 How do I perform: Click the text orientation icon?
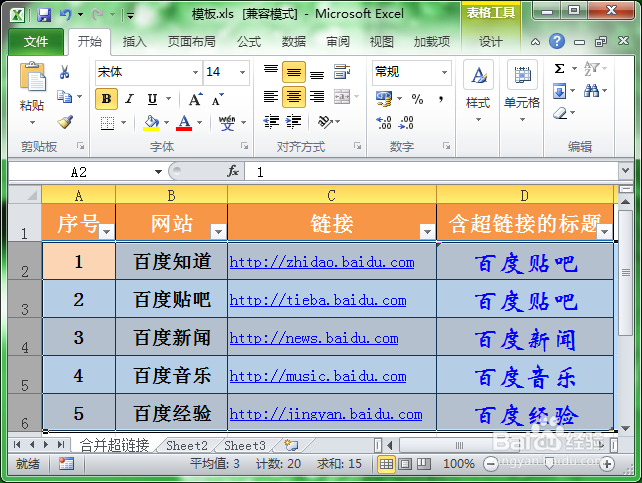coord(325,122)
